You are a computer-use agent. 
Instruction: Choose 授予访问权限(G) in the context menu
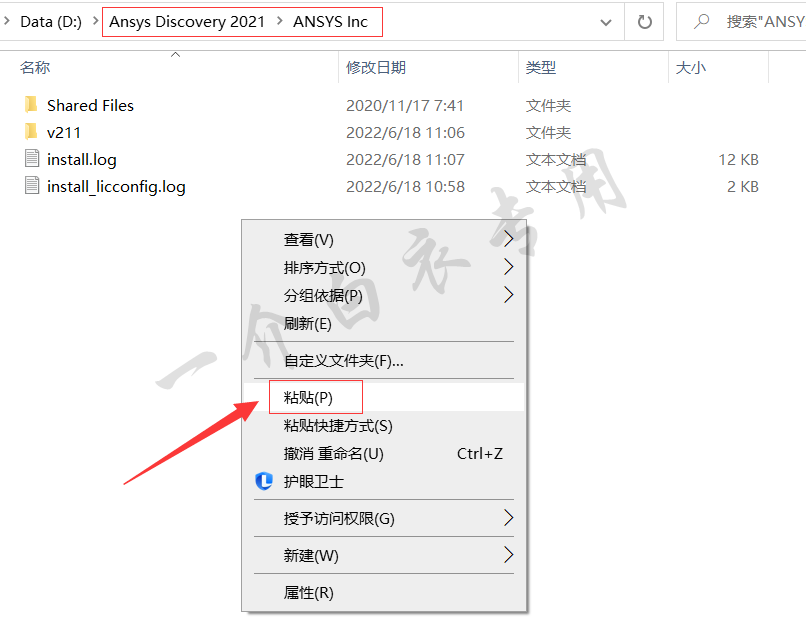(x=383, y=518)
